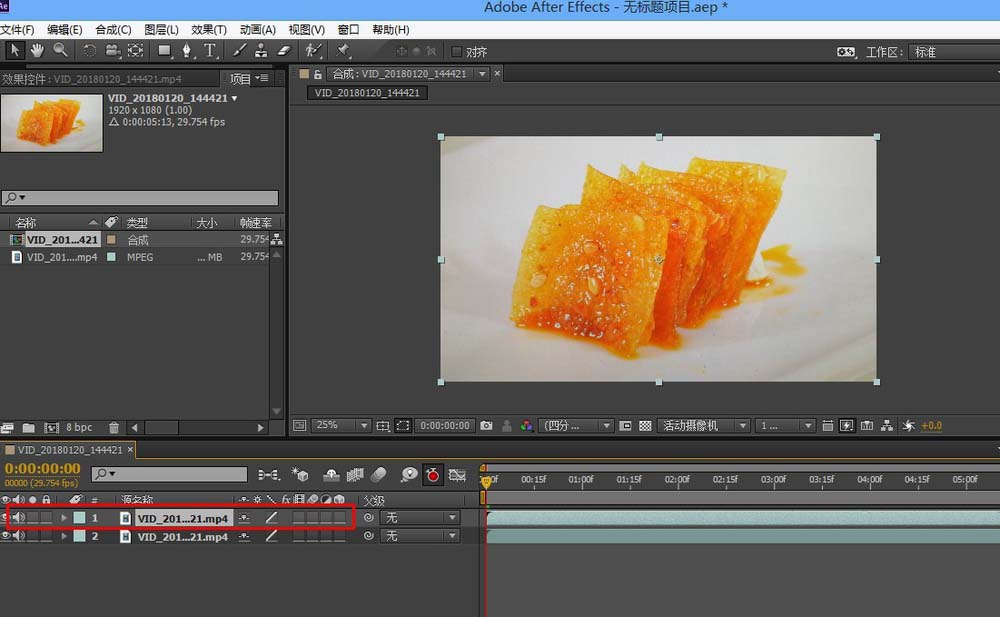Image resolution: width=1000 pixels, height=617 pixels.
Task: Select the Horizontal Type tool
Action: click(x=210, y=50)
